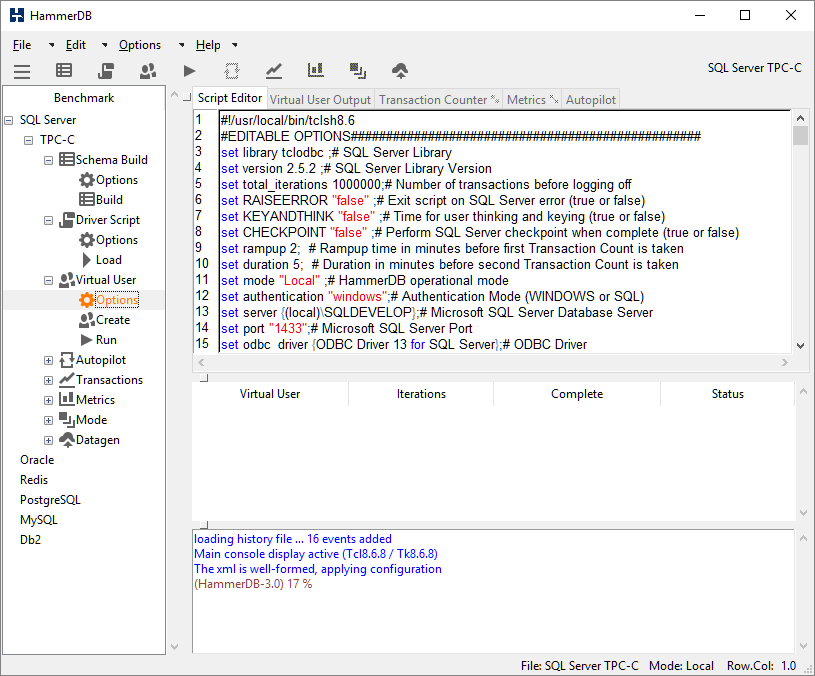Open the File menu
Viewport: 815px width, 676px height.
click(x=22, y=45)
